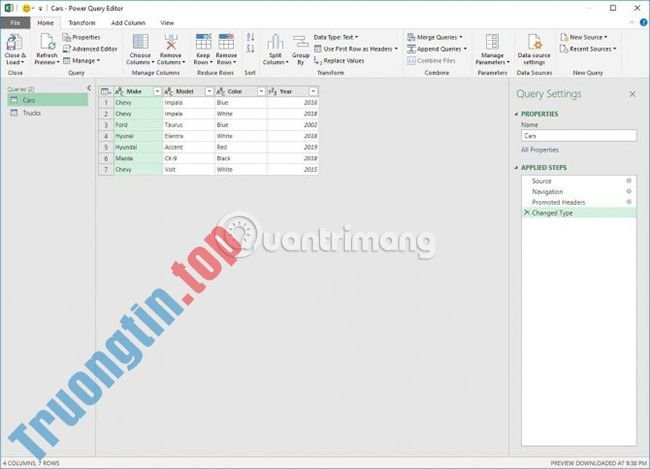This screenshot has width=650, height=469.
Task: Click the Remove Columns icon
Action: [171, 42]
